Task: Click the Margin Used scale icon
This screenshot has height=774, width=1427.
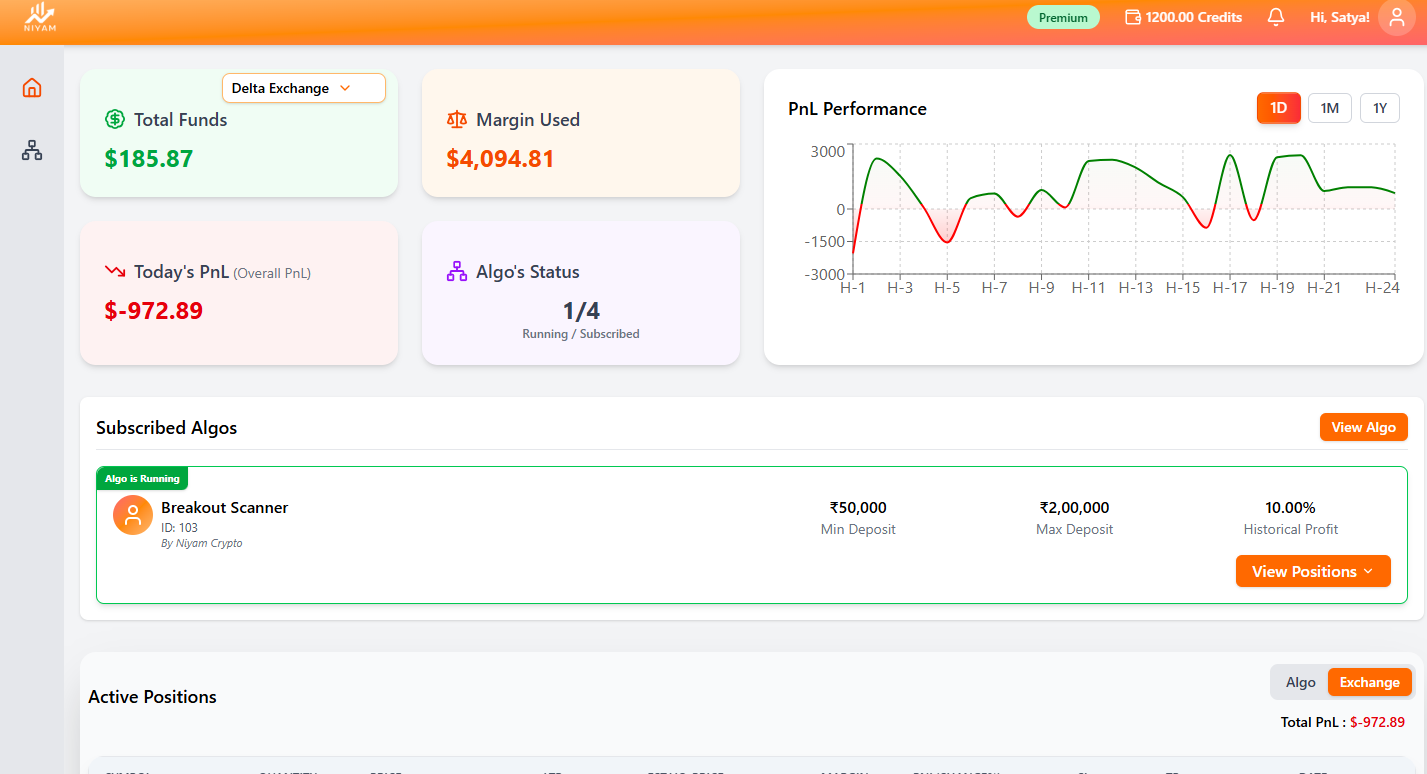Action: [457, 120]
